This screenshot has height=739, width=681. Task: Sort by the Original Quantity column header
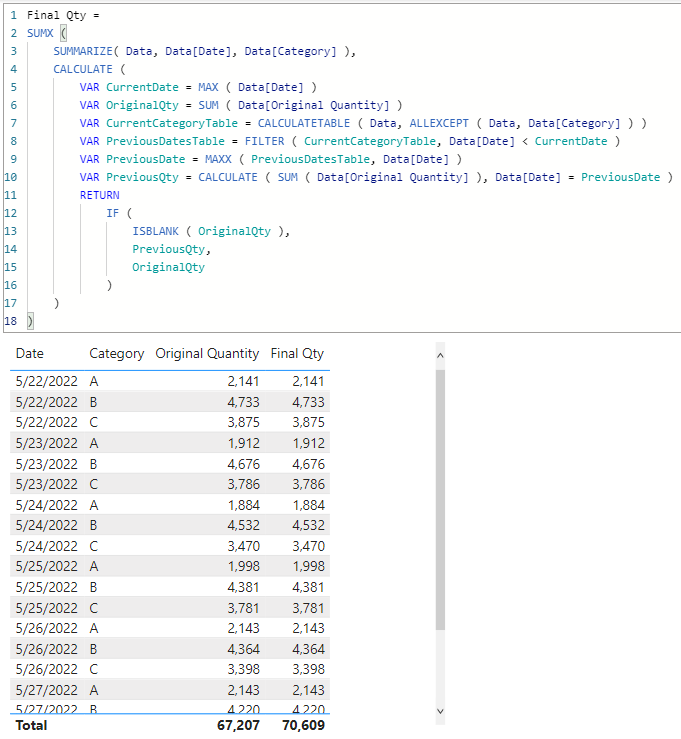click(x=207, y=353)
